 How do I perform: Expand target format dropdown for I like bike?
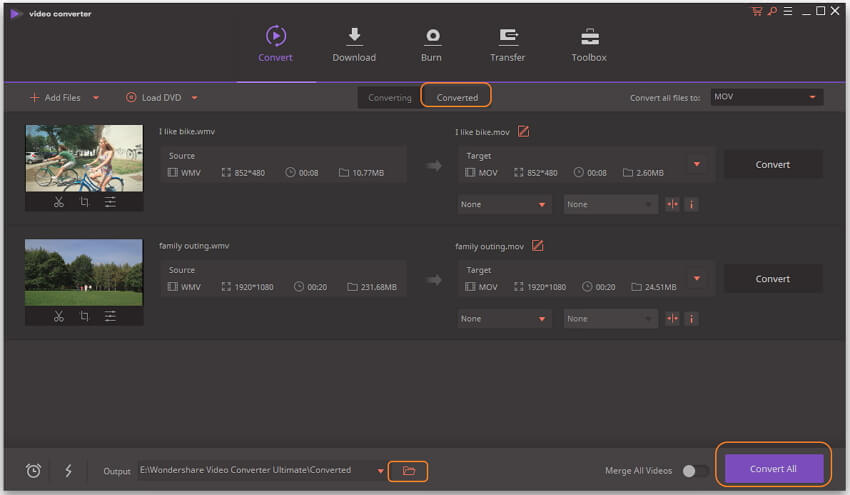point(697,164)
